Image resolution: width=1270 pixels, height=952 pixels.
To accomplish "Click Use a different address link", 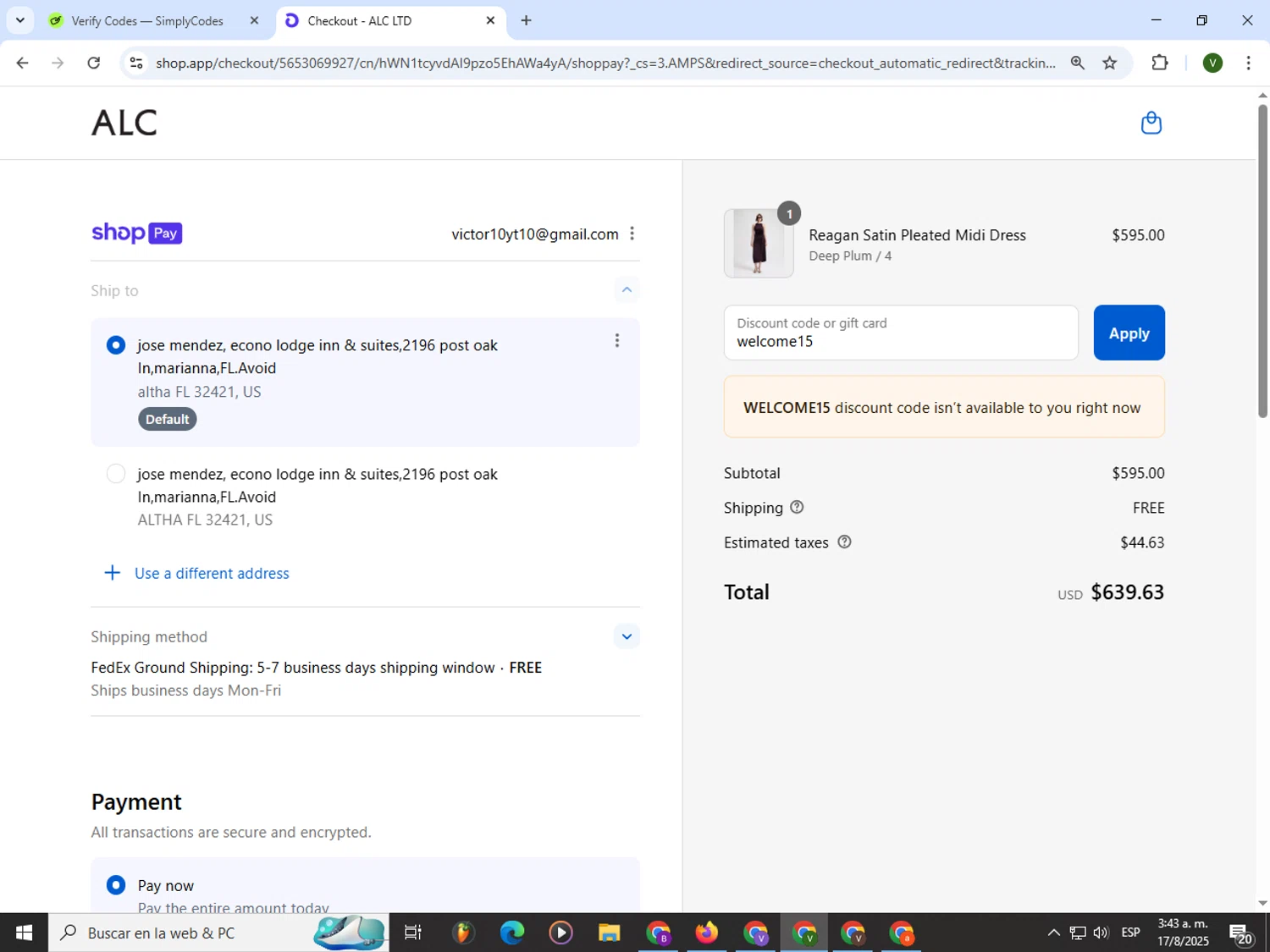I will [212, 573].
